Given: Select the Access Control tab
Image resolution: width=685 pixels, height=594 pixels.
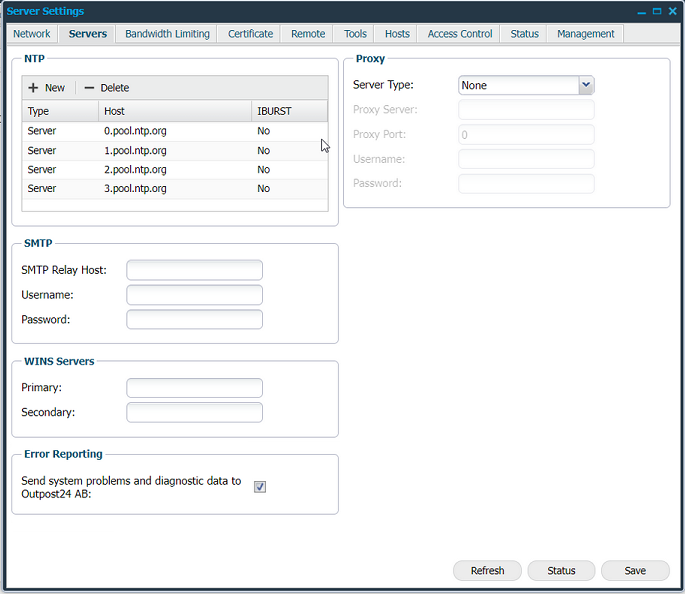Looking at the screenshot, I should pyautogui.click(x=460, y=34).
